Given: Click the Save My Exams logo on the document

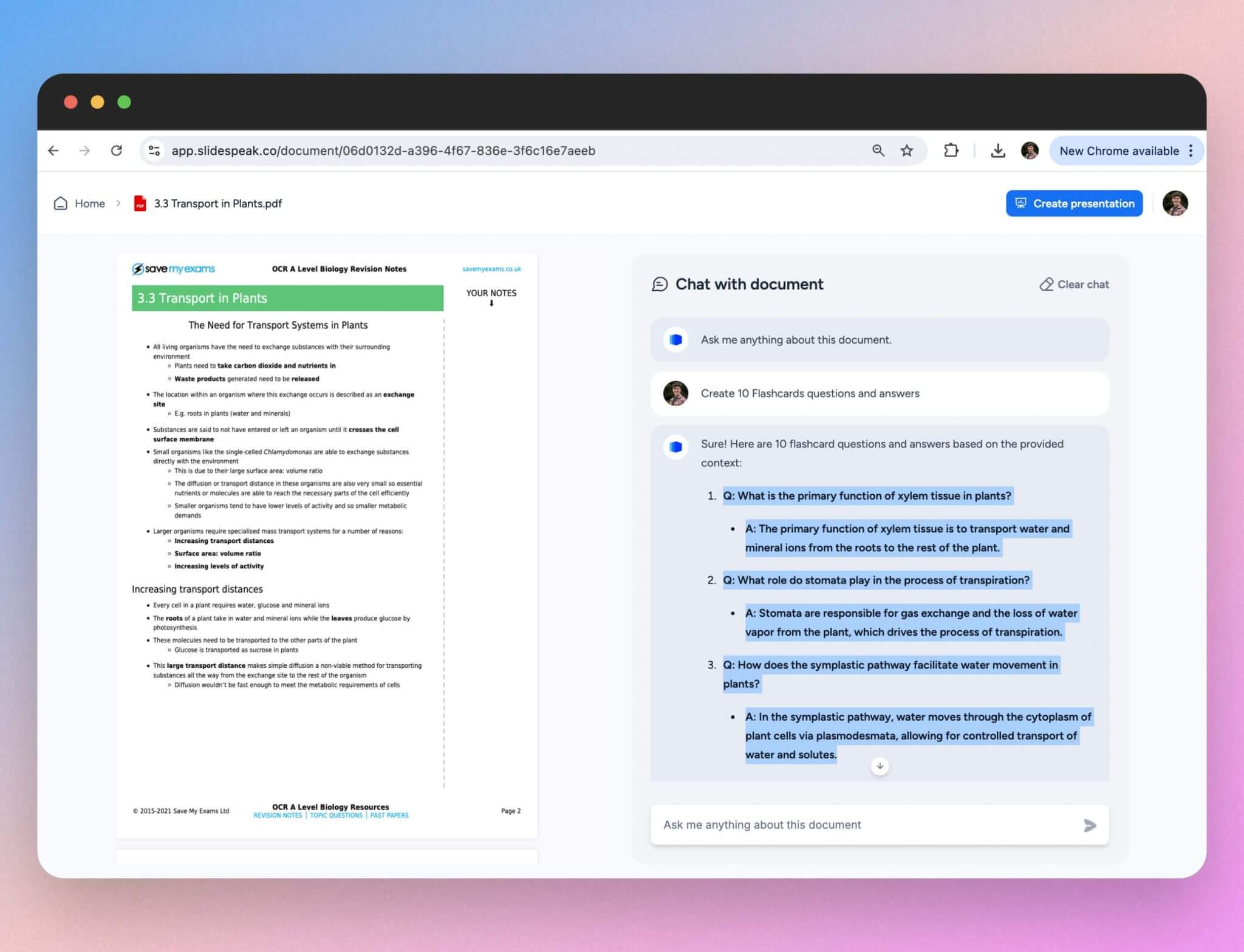Looking at the screenshot, I should tap(173, 268).
